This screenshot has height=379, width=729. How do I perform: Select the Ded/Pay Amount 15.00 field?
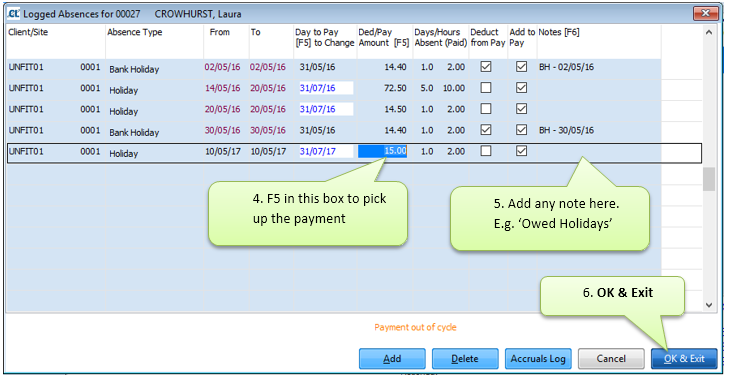coord(382,151)
